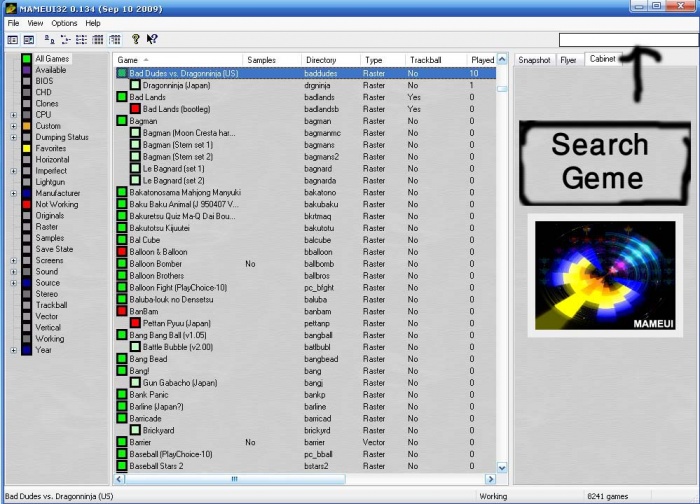Click the red icon beside BanBam
Viewport: 700px width, 504px height.
[122, 311]
